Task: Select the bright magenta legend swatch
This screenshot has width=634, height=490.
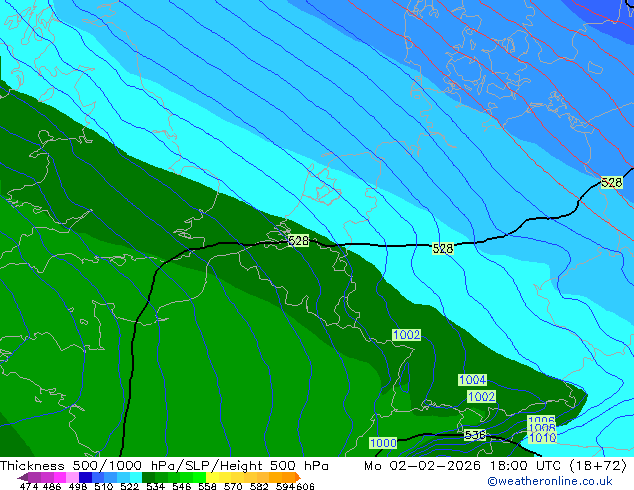Action: point(60,477)
